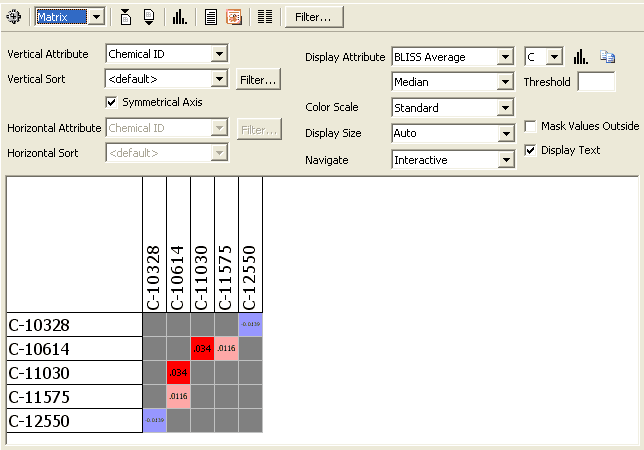Click the bar chart icon in top toolbar
Viewport: 644px width, 450px height.
[x=179, y=17]
